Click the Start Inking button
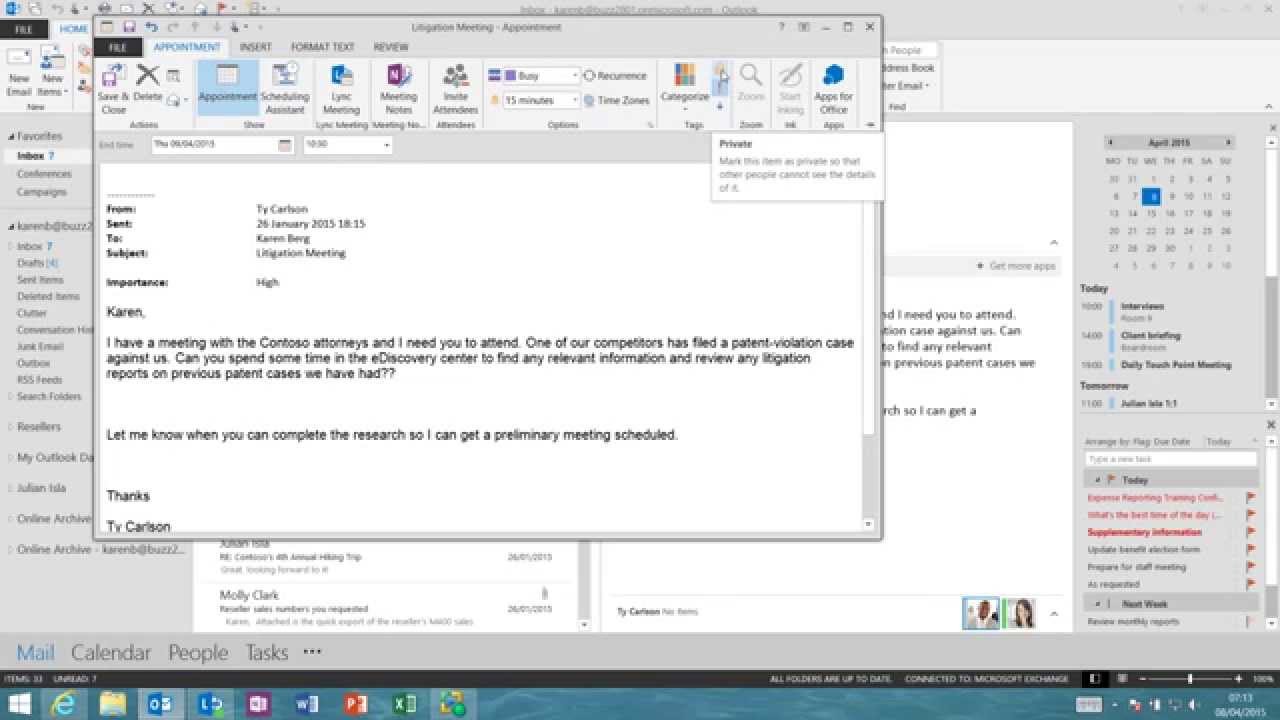Screen dimensions: 1280x720 coord(790,88)
